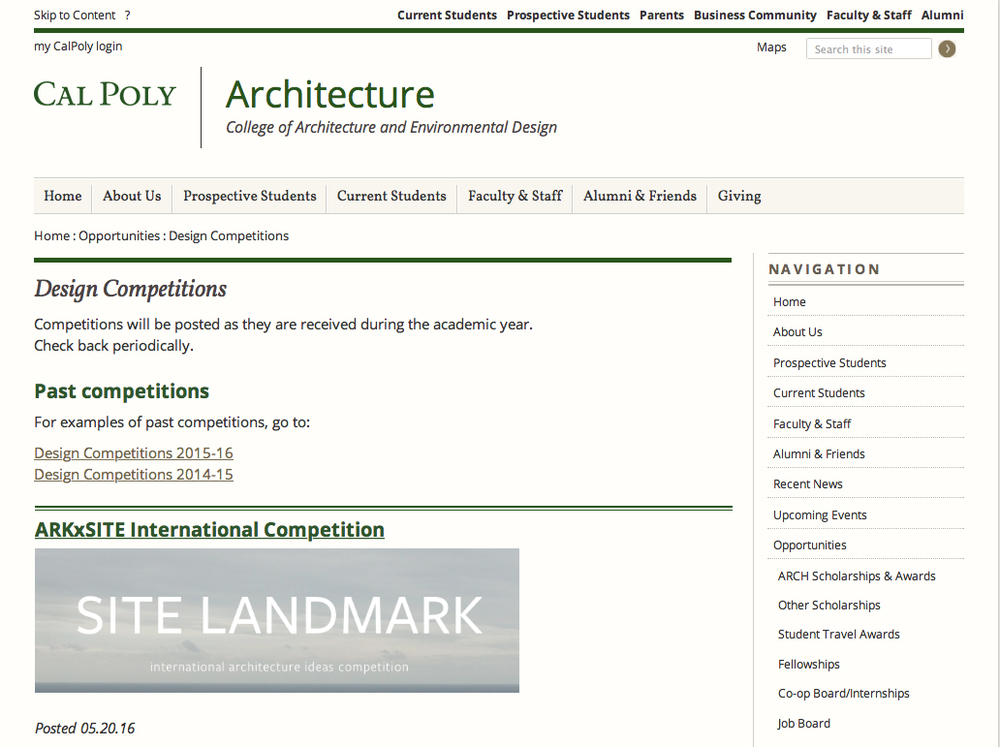Viewport: 1000px width, 747px height.
Task: Open Design Competitions 2015-16 link
Action: click(x=133, y=453)
